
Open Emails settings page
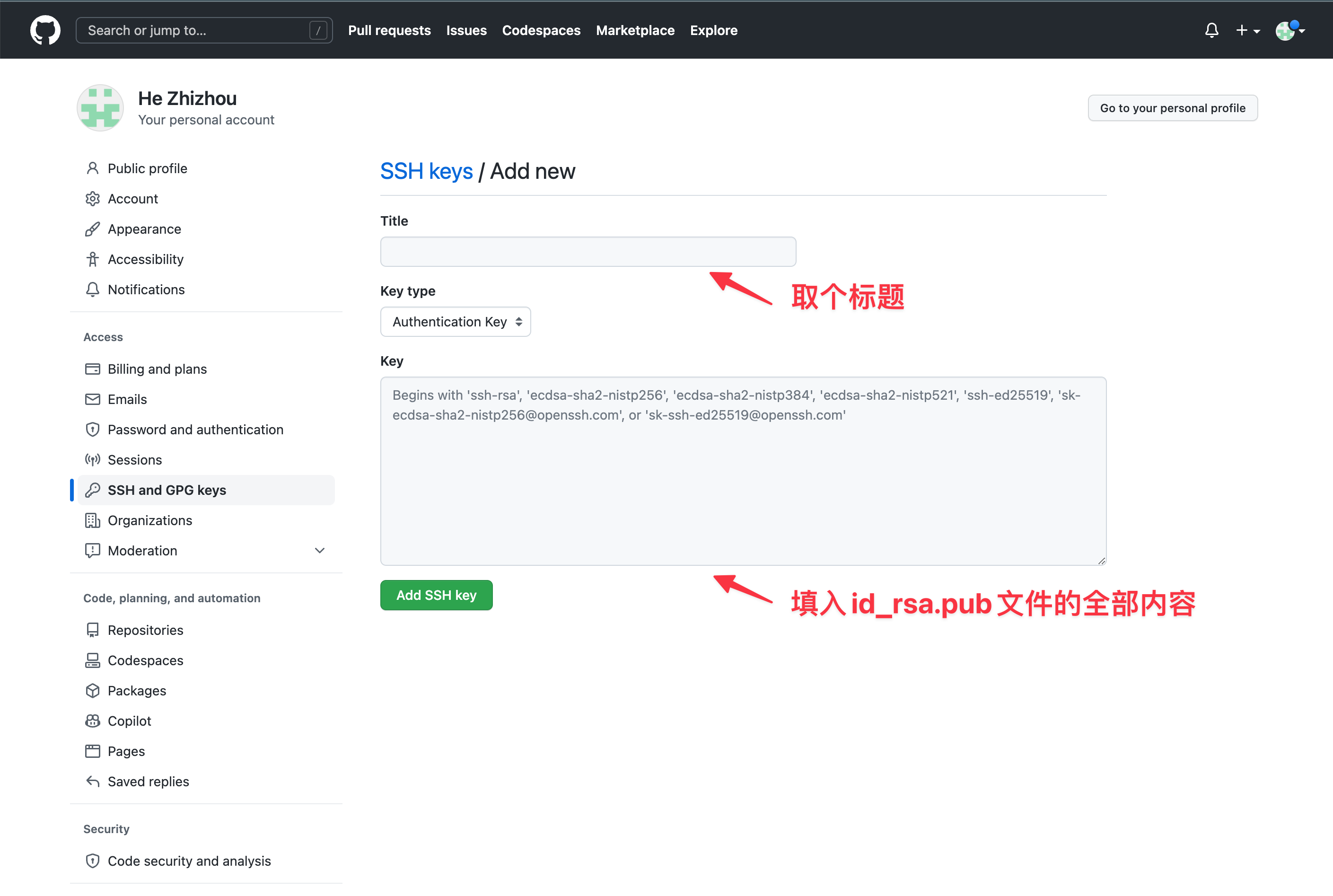[x=206, y=399]
